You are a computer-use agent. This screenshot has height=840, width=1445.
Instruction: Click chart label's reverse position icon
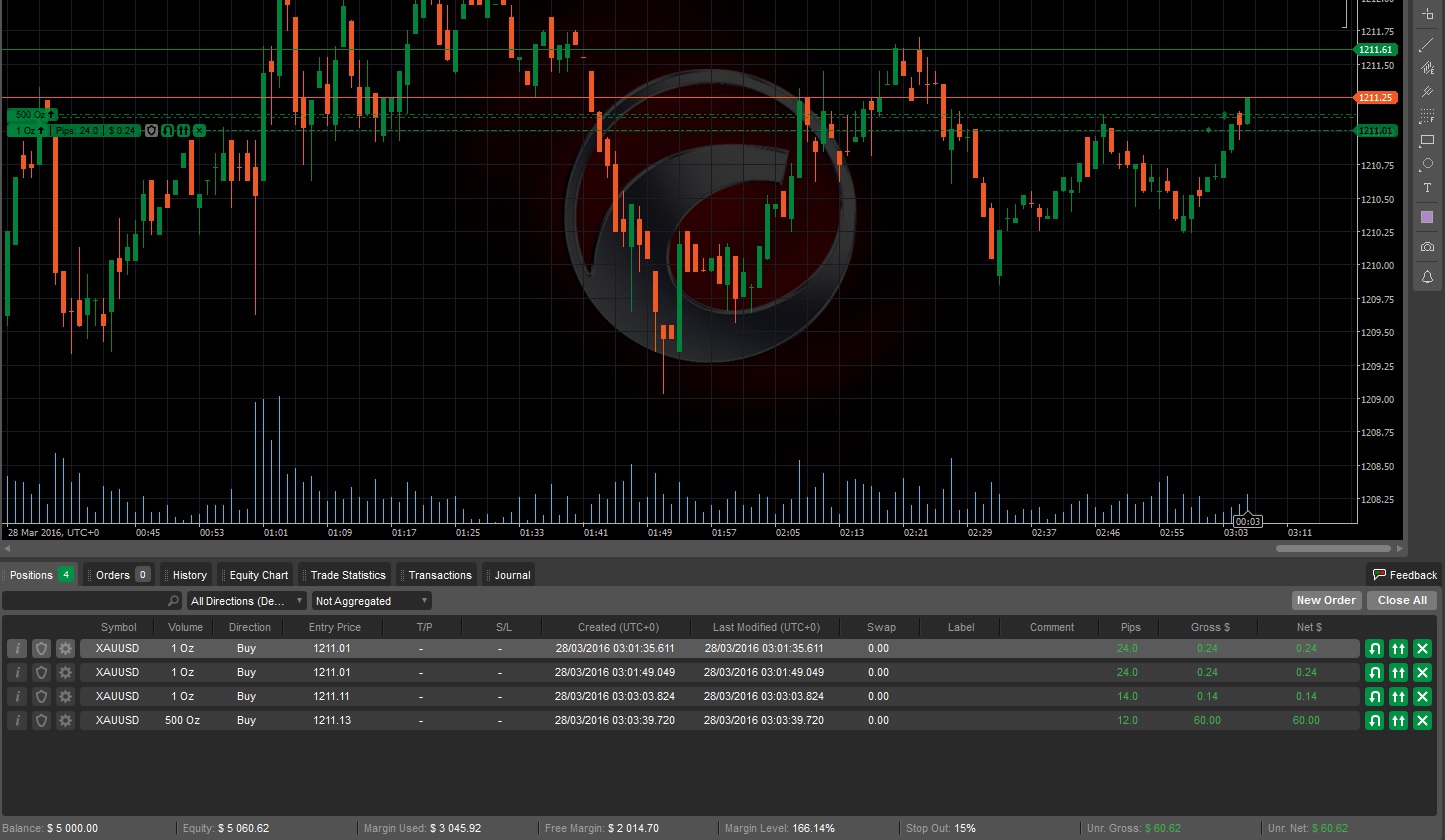pyautogui.click(x=167, y=130)
